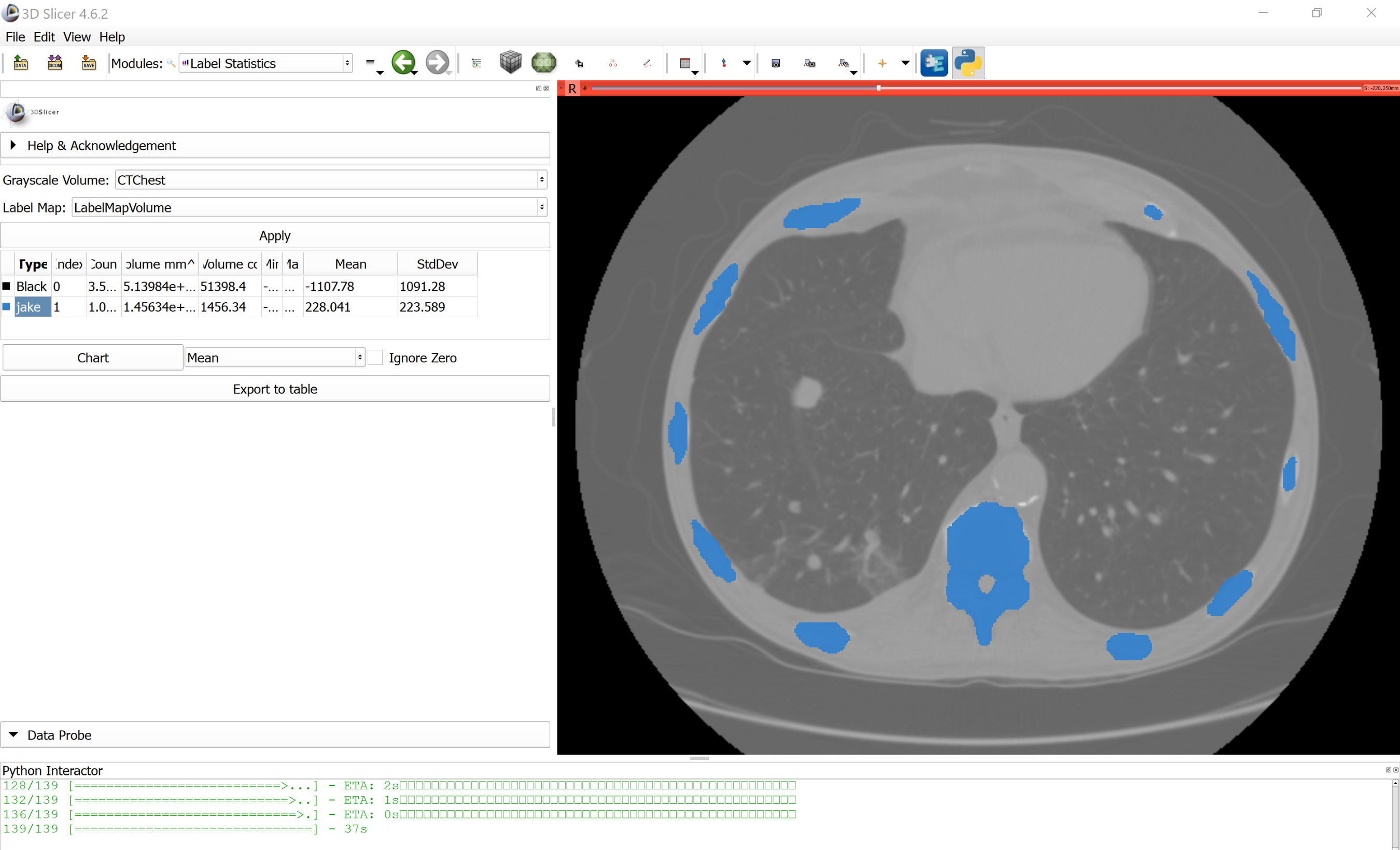Enable the Ignore Zero checkbox
This screenshot has height=850, width=1400.
point(375,358)
